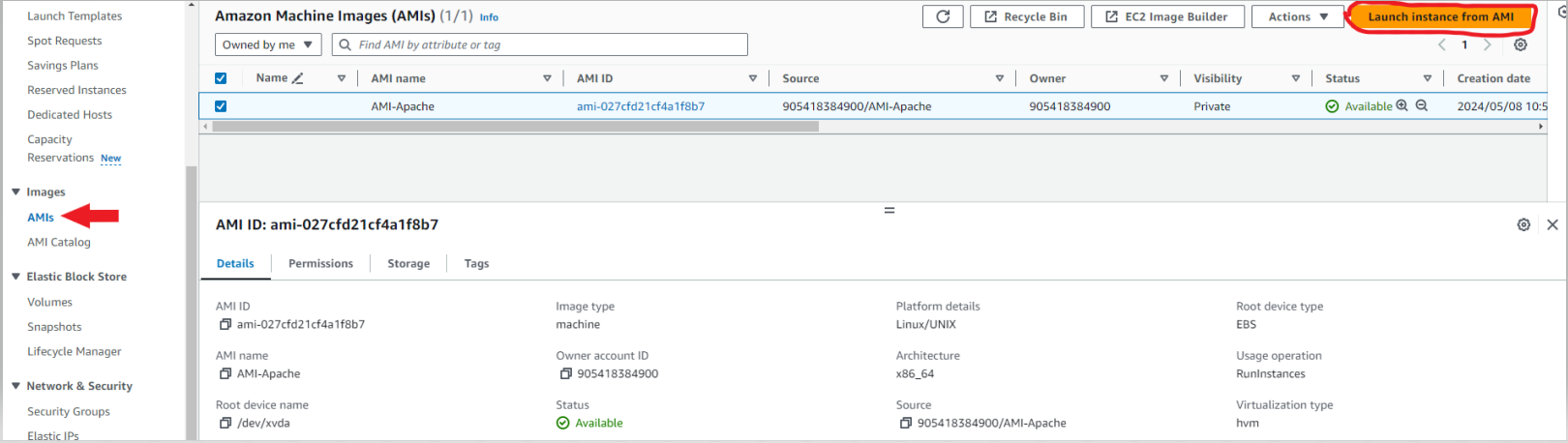The width and height of the screenshot is (1568, 443).
Task: Open AMIs in the sidebar
Action: point(41,218)
